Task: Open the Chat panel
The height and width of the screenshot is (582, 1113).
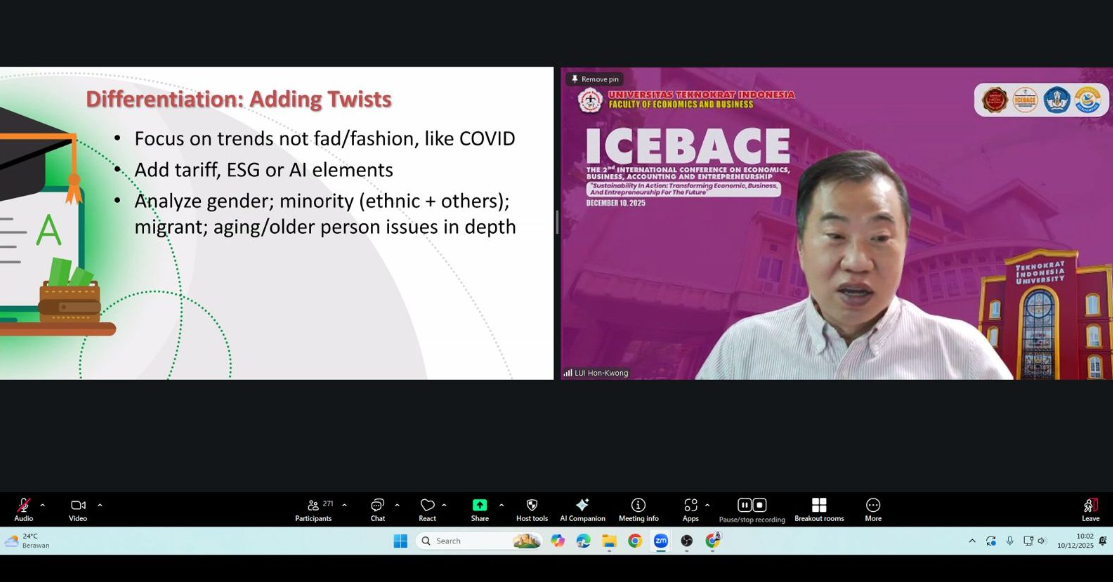Action: [x=377, y=506]
